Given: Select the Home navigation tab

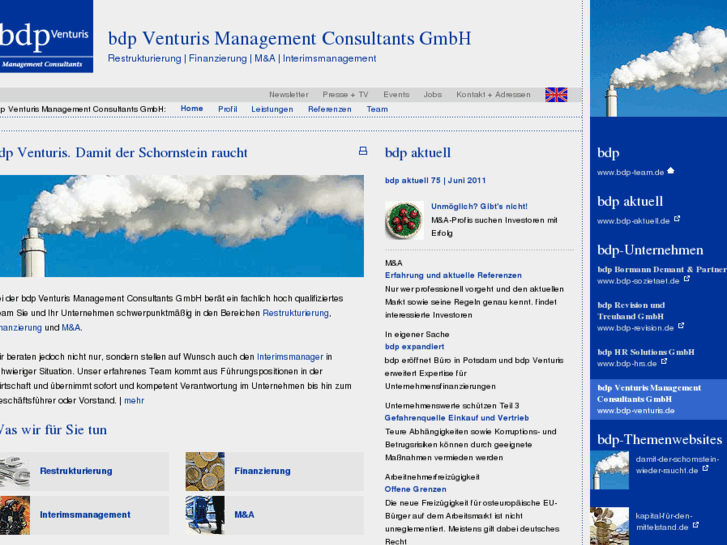Looking at the screenshot, I should (x=192, y=109).
